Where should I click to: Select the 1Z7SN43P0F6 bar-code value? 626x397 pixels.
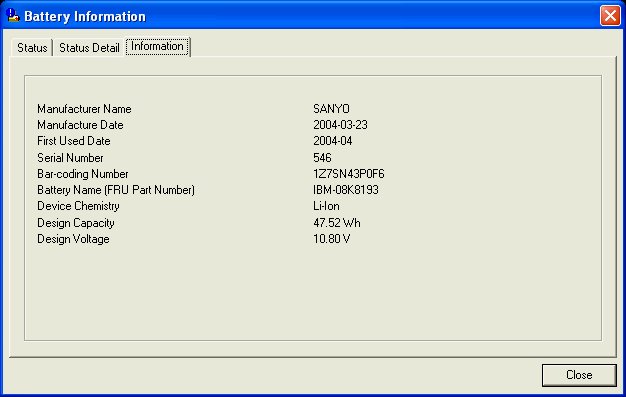tap(349, 174)
